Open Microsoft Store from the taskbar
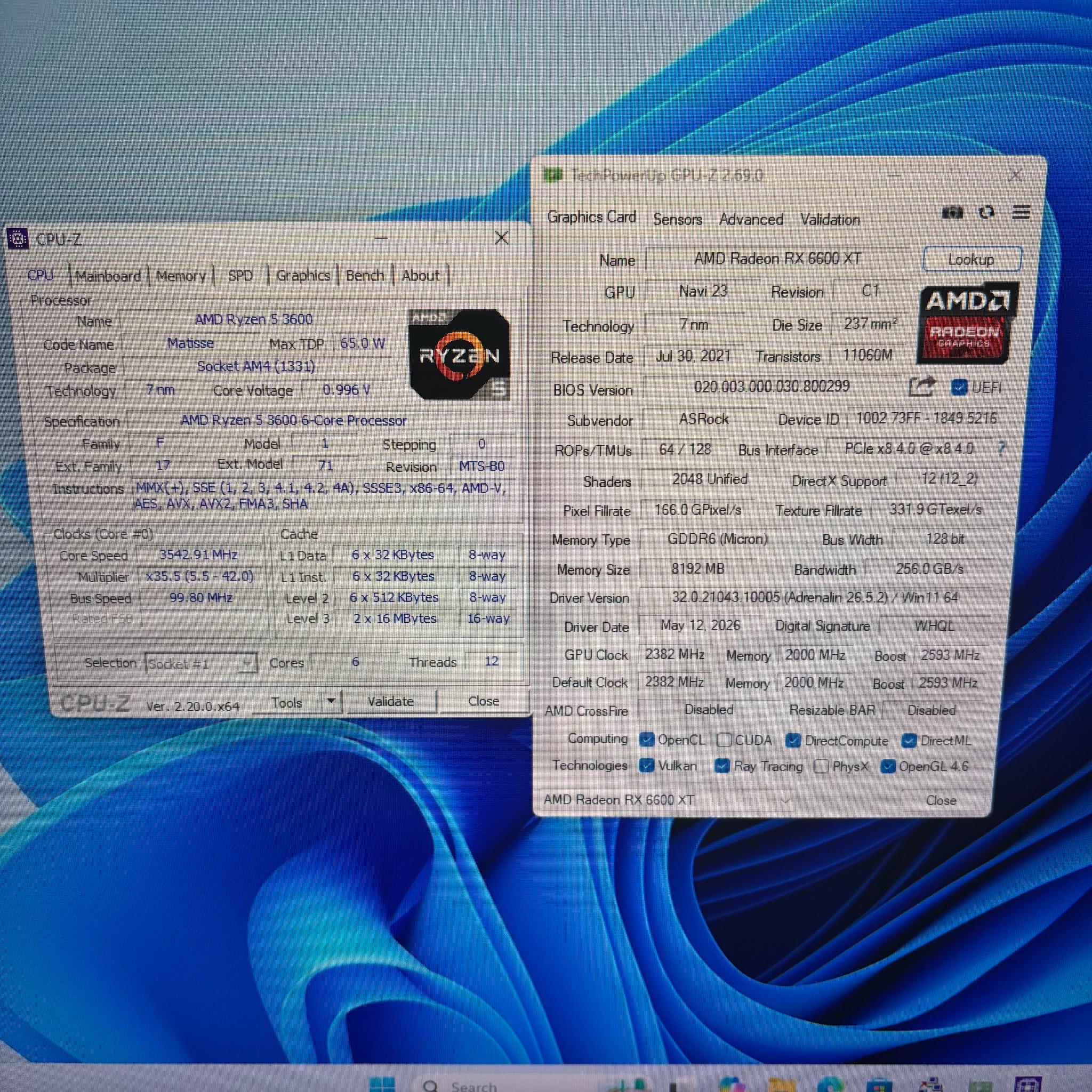 click(x=879, y=1084)
